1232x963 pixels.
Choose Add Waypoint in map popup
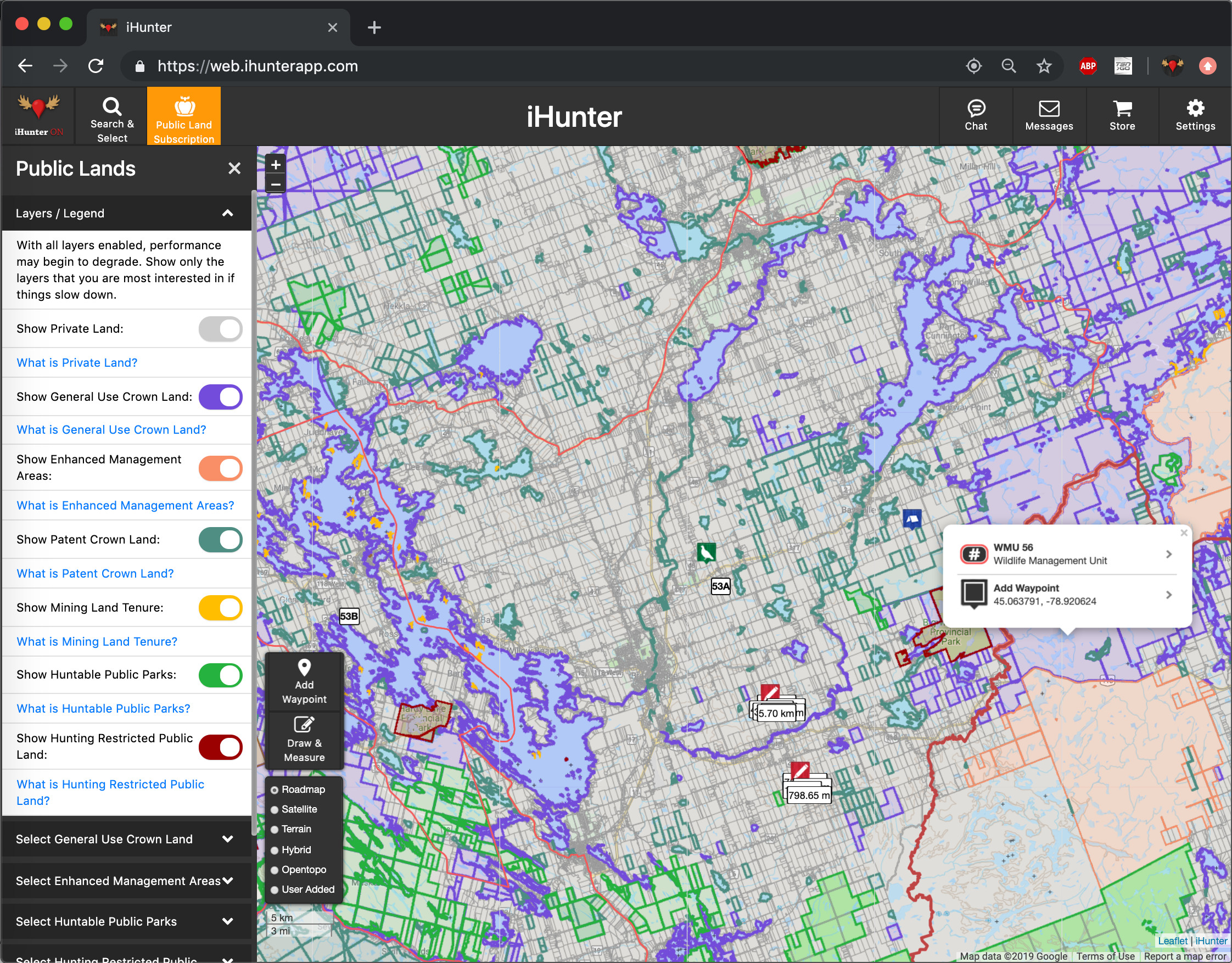tap(1067, 595)
